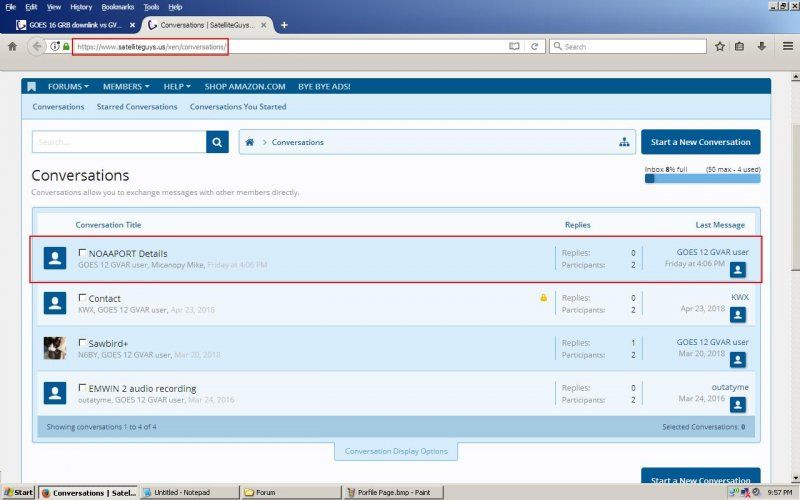Click the home icon in the breadcrumb
800x500 pixels.
(249, 142)
